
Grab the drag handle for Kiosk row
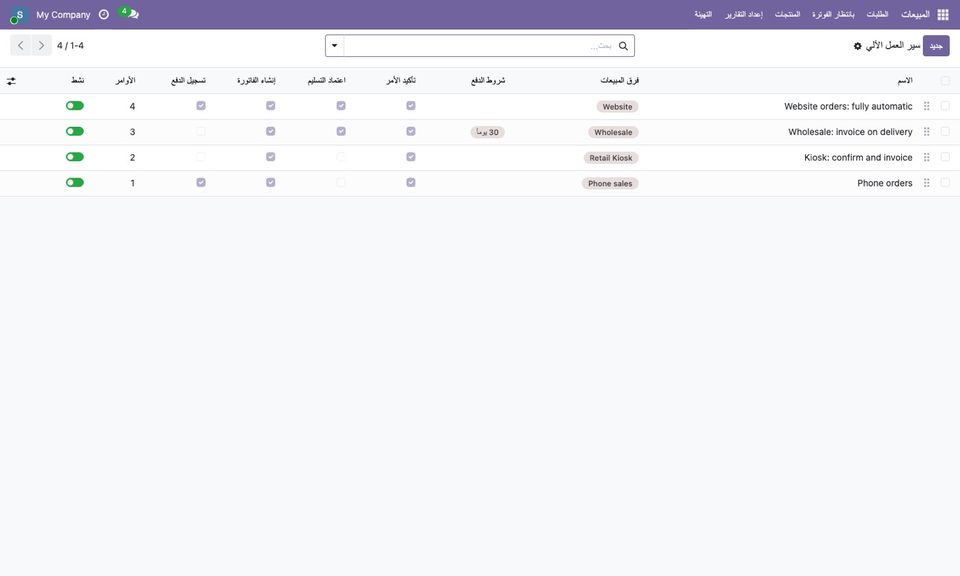[x=926, y=157]
